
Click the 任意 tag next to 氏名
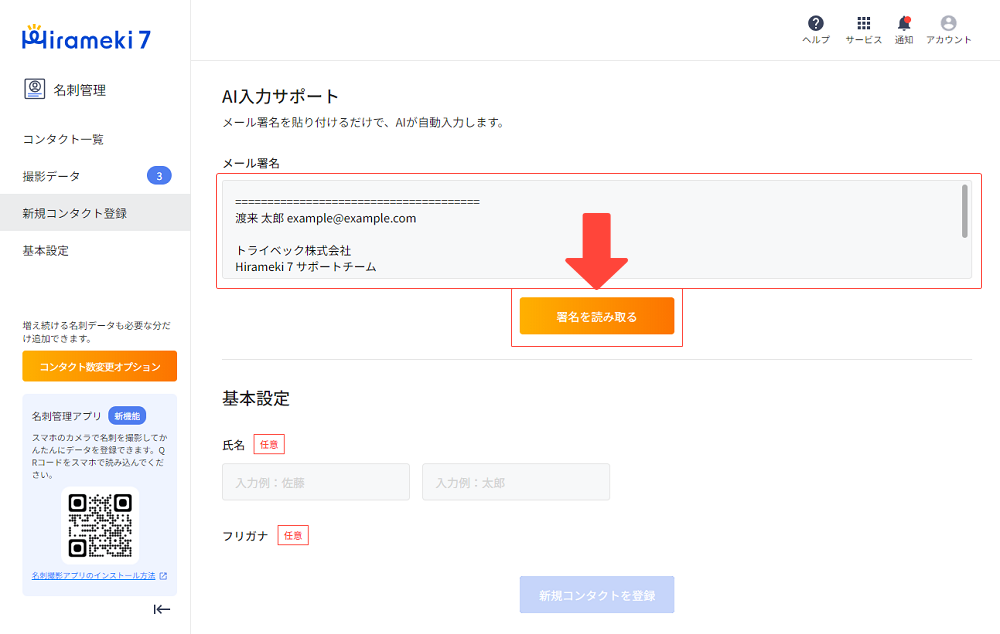(269, 445)
